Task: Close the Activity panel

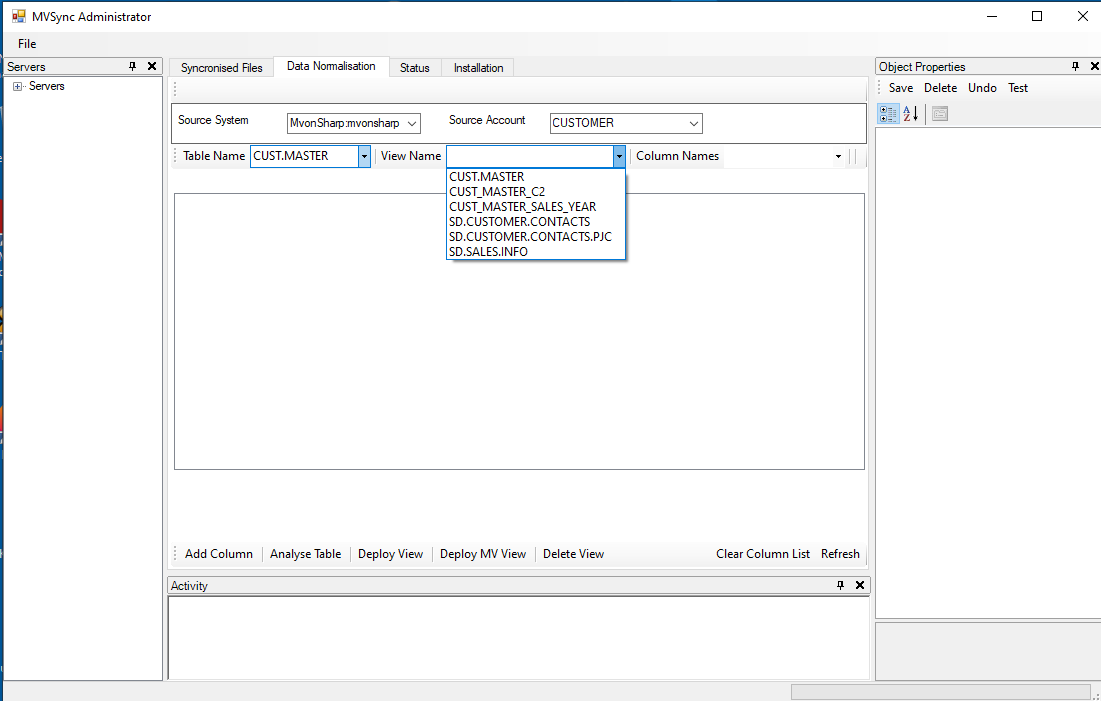Action: pyautogui.click(x=859, y=585)
